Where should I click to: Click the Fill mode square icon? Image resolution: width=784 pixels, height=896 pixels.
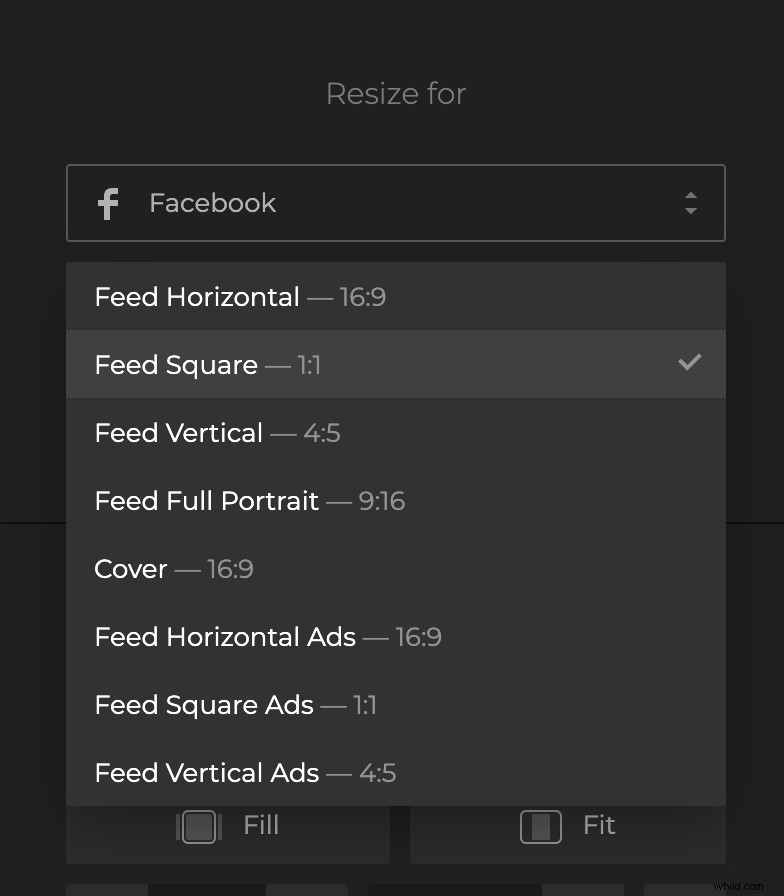point(198,826)
